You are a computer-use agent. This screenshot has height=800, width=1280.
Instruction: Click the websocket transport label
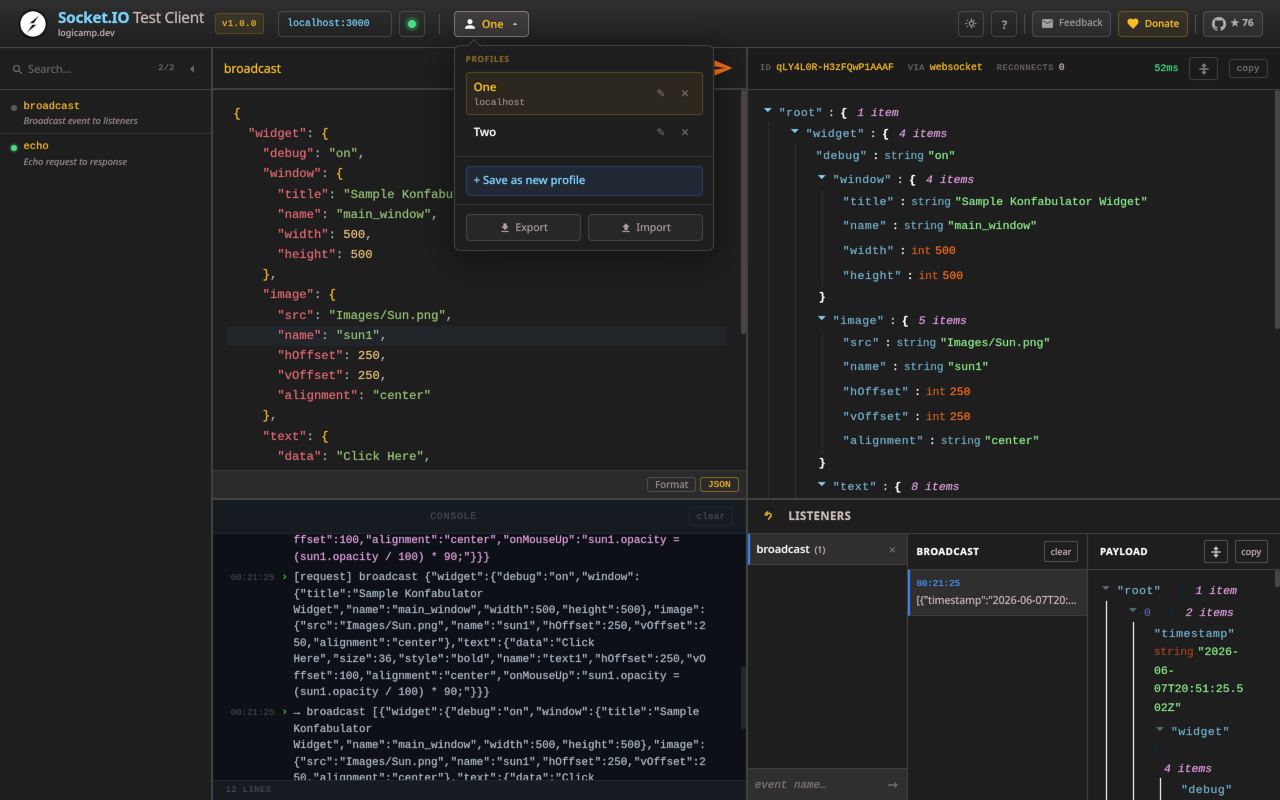[x=956, y=67]
